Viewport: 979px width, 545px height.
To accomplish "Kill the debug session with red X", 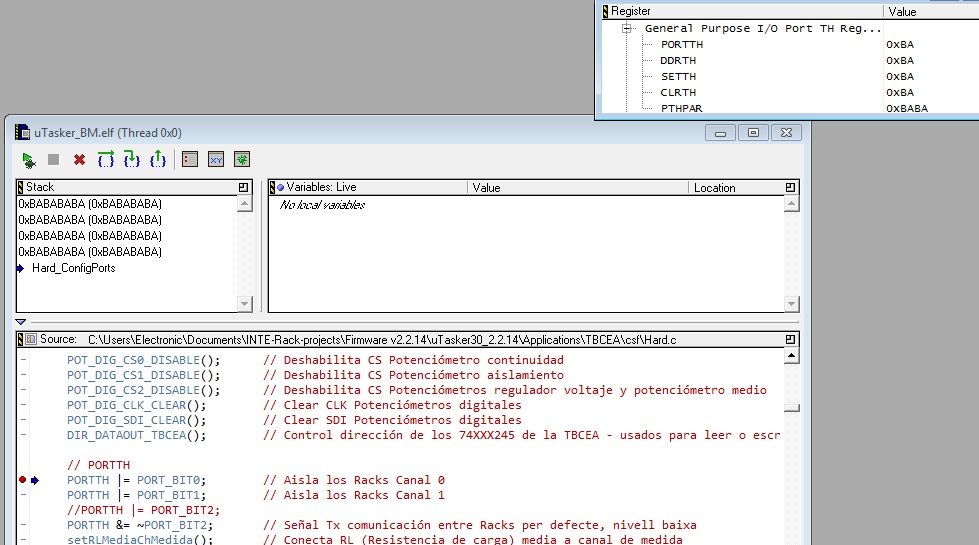I will (79, 160).
